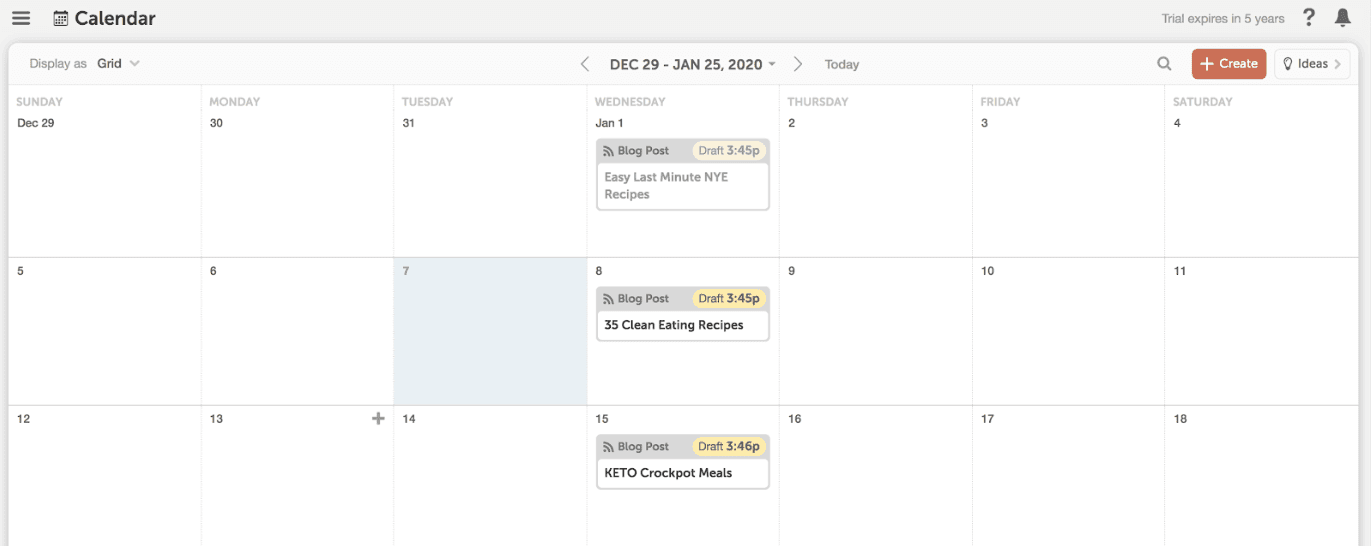Viewport: 1371px width, 546px height.
Task: Open the Dec 29 - Jan 25 date picker
Action: (x=692, y=64)
